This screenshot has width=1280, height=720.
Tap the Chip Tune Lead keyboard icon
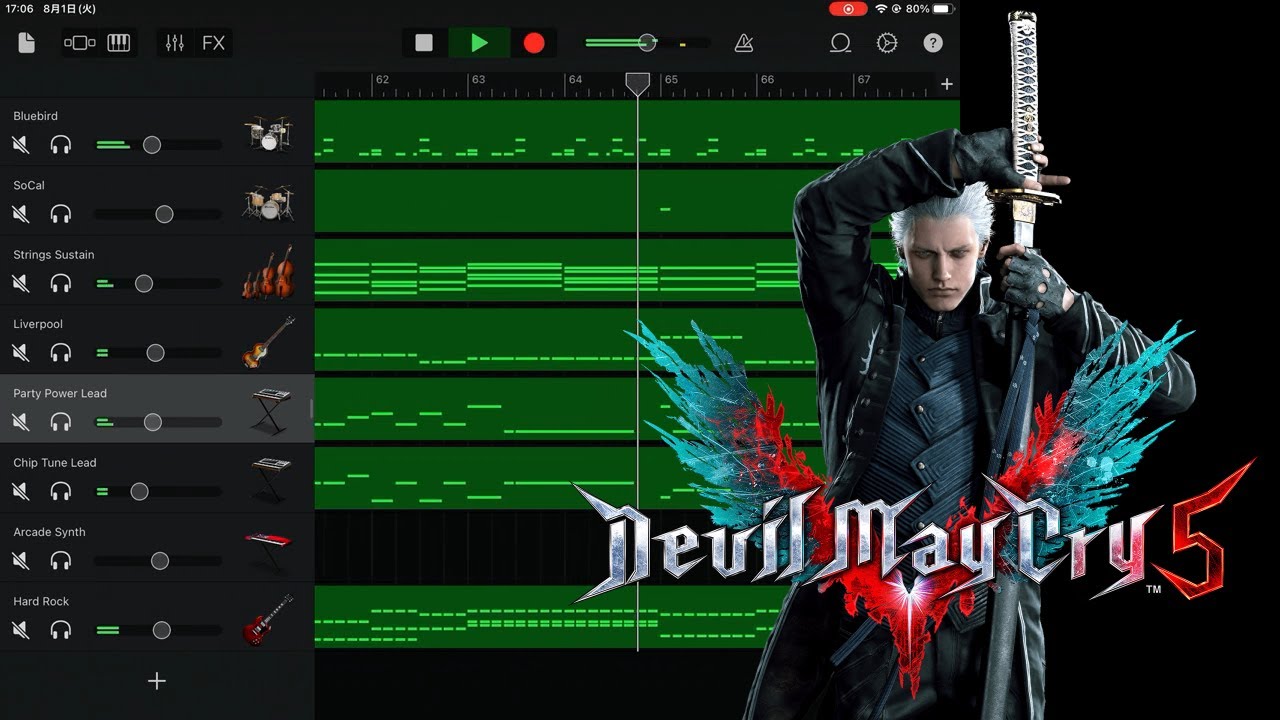click(x=268, y=480)
